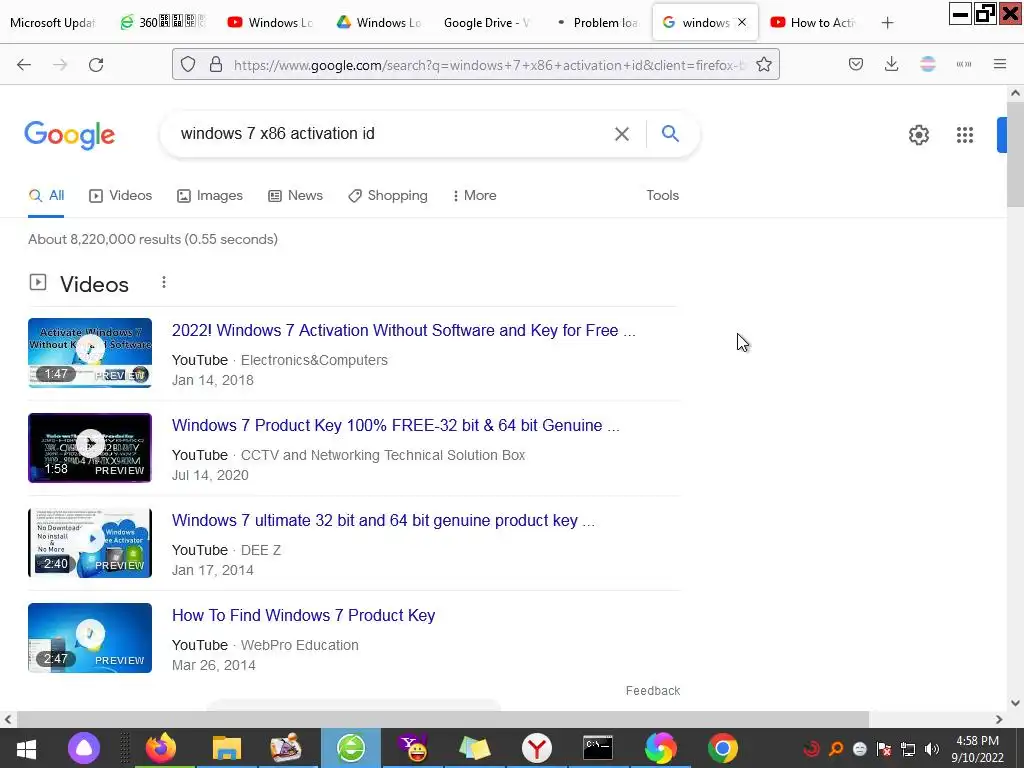Select the Images search filter
Image resolution: width=1024 pixels, height=768 pixels.
tap(210, 196)
